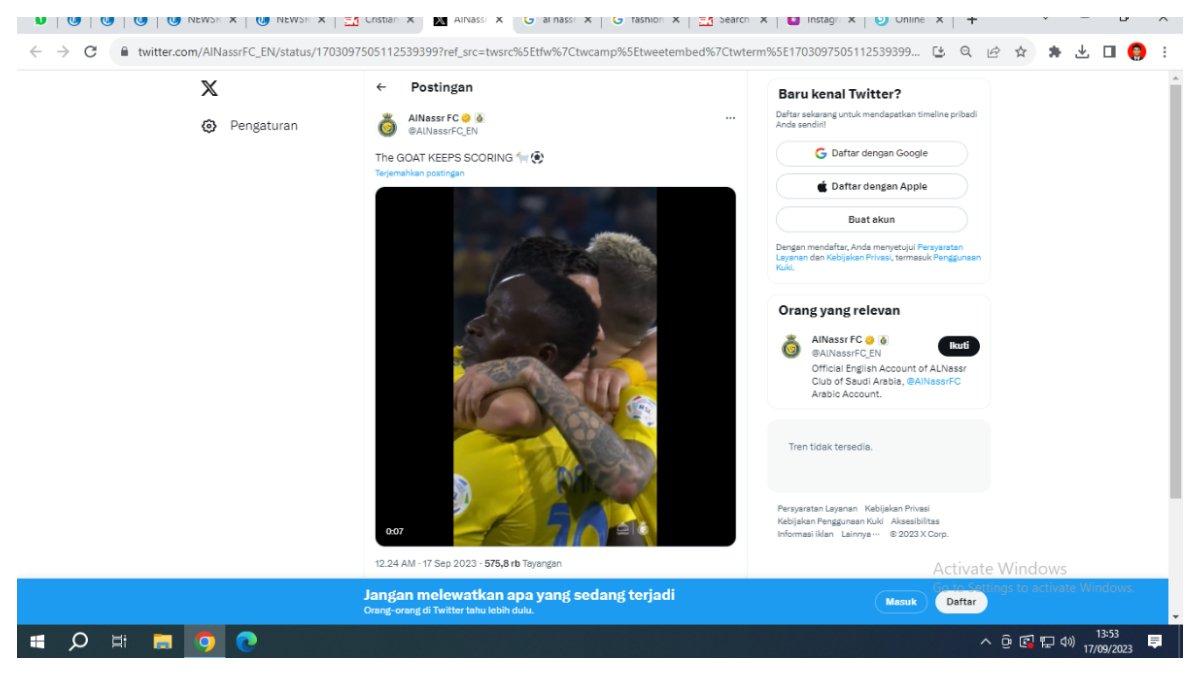Switch to the Online browser tab
Screen dimensions: 1200x675
pyautogui.click(x=911, y=19)
